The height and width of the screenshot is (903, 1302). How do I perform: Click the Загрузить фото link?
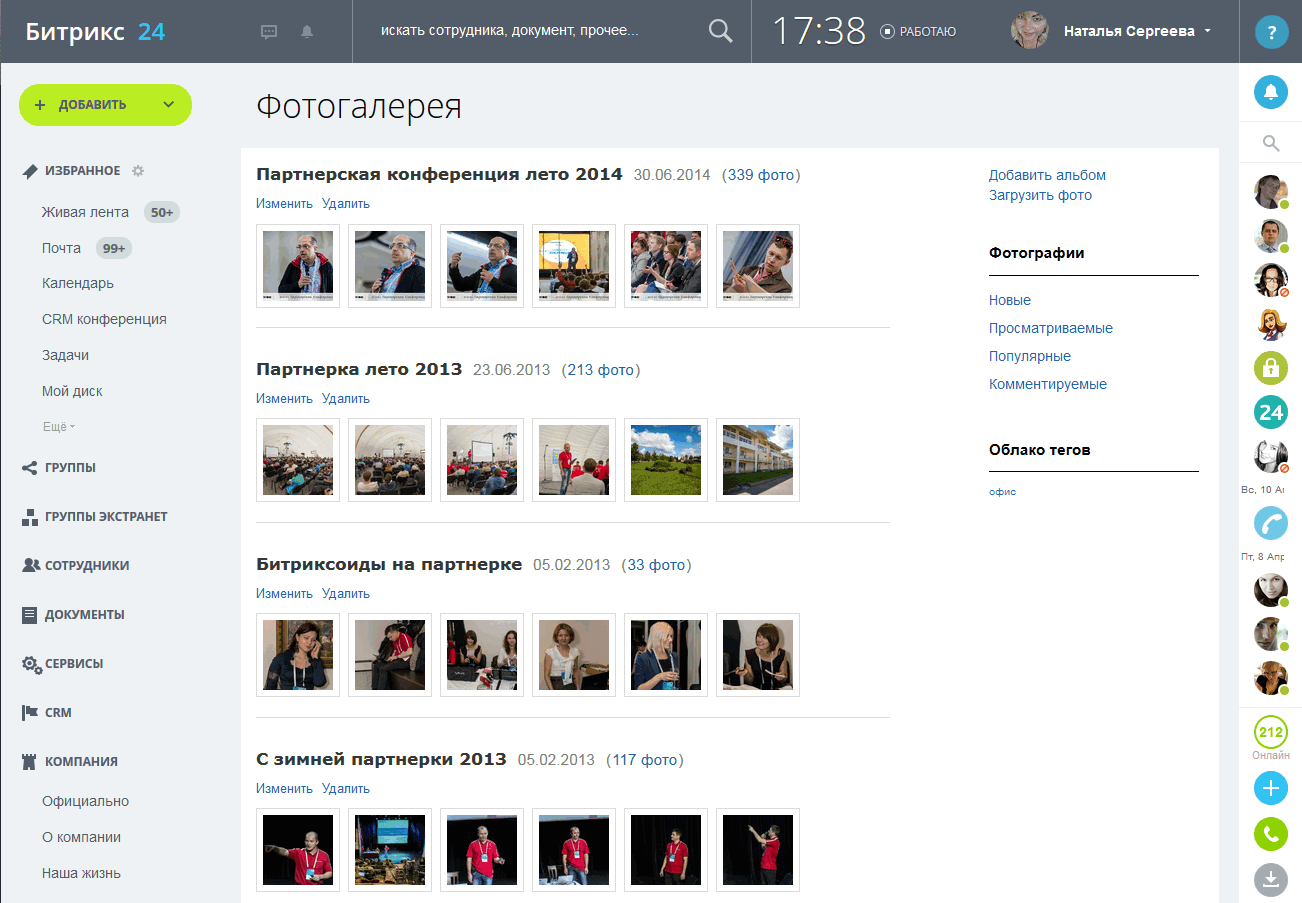tap(1040, 195)
